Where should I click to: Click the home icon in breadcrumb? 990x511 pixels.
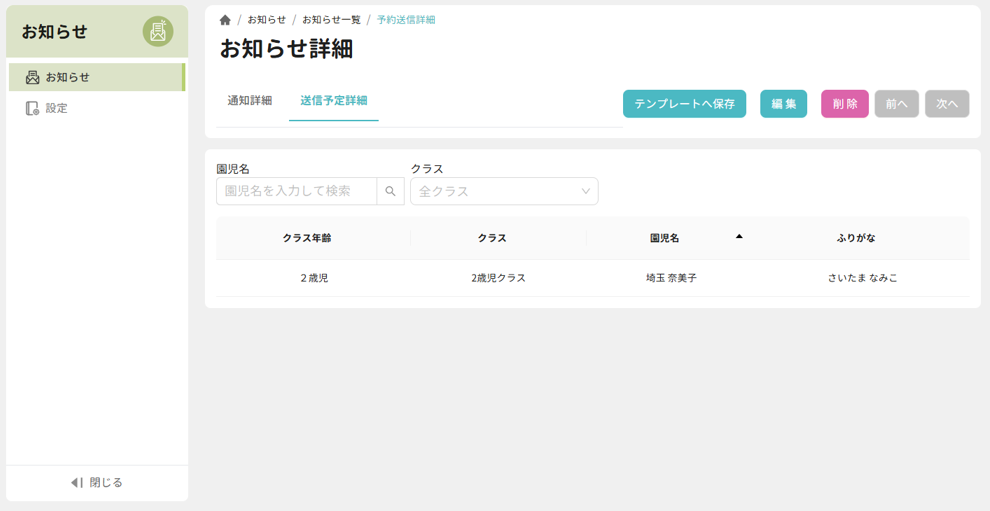coord(225,20)
